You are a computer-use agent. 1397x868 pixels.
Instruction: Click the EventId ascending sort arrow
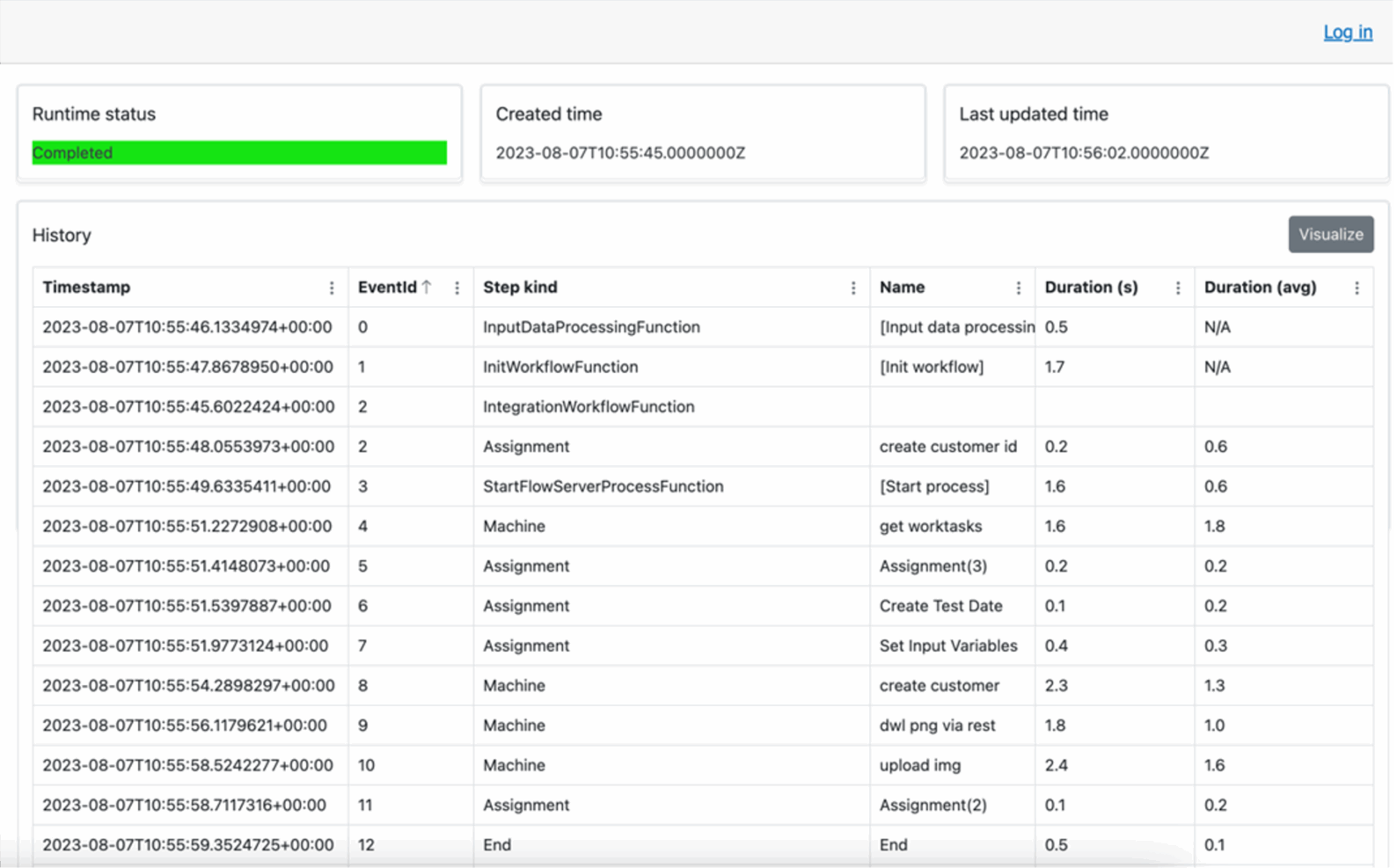pos(427,287)
